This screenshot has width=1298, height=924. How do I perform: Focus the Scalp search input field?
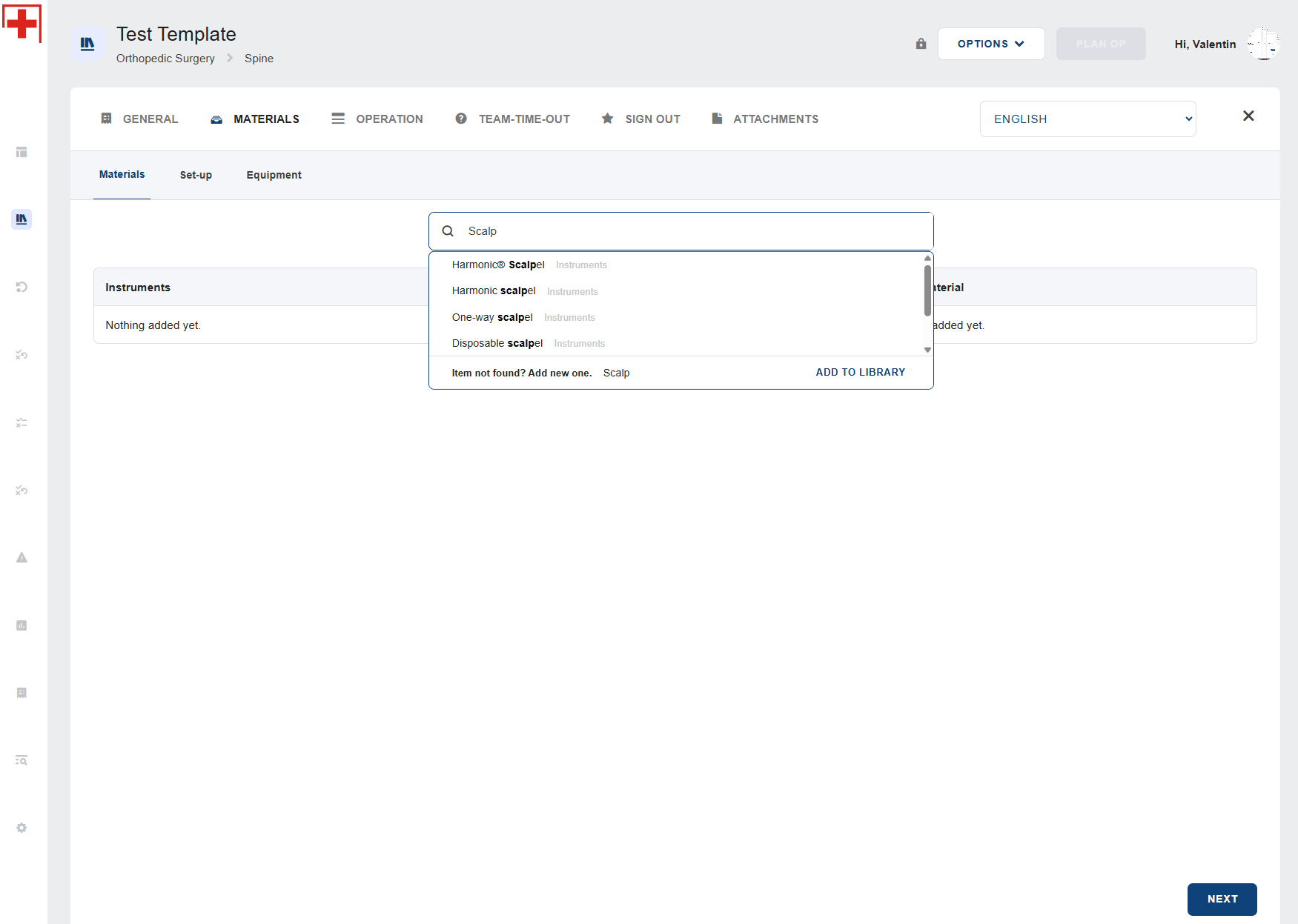[x=681, y=231]
